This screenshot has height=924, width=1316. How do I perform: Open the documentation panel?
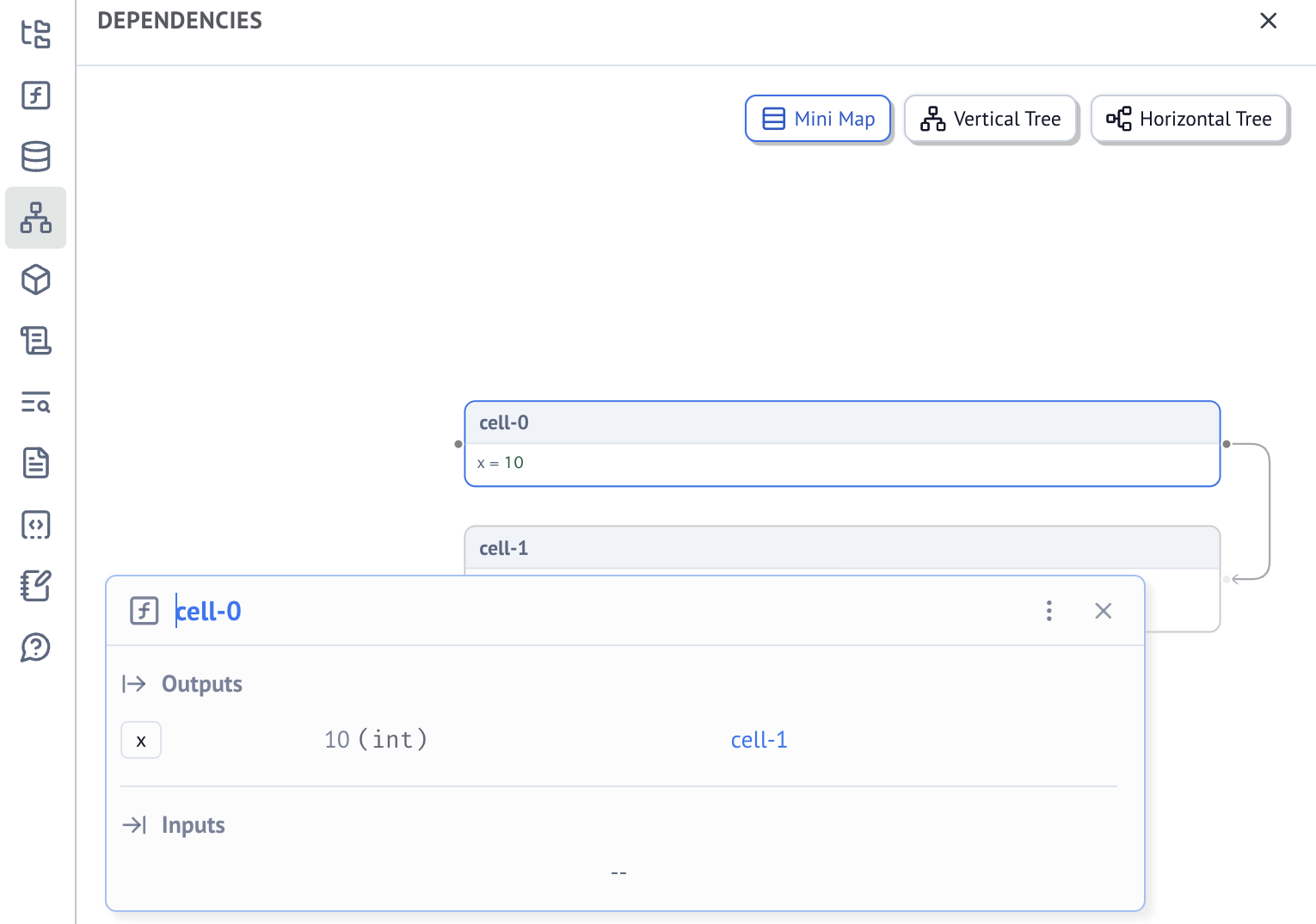(35, 464)
